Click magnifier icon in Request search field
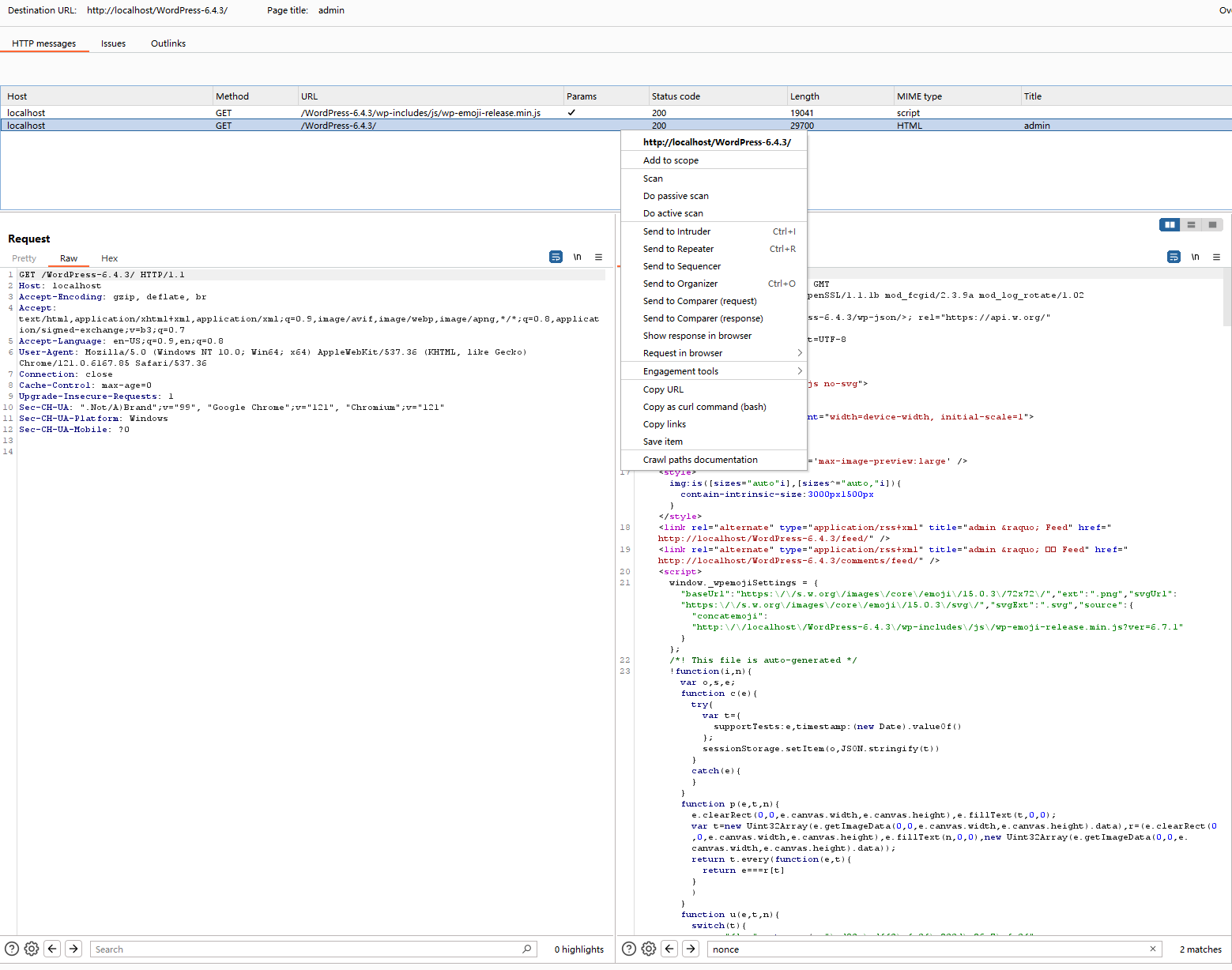 pos(527,949)
